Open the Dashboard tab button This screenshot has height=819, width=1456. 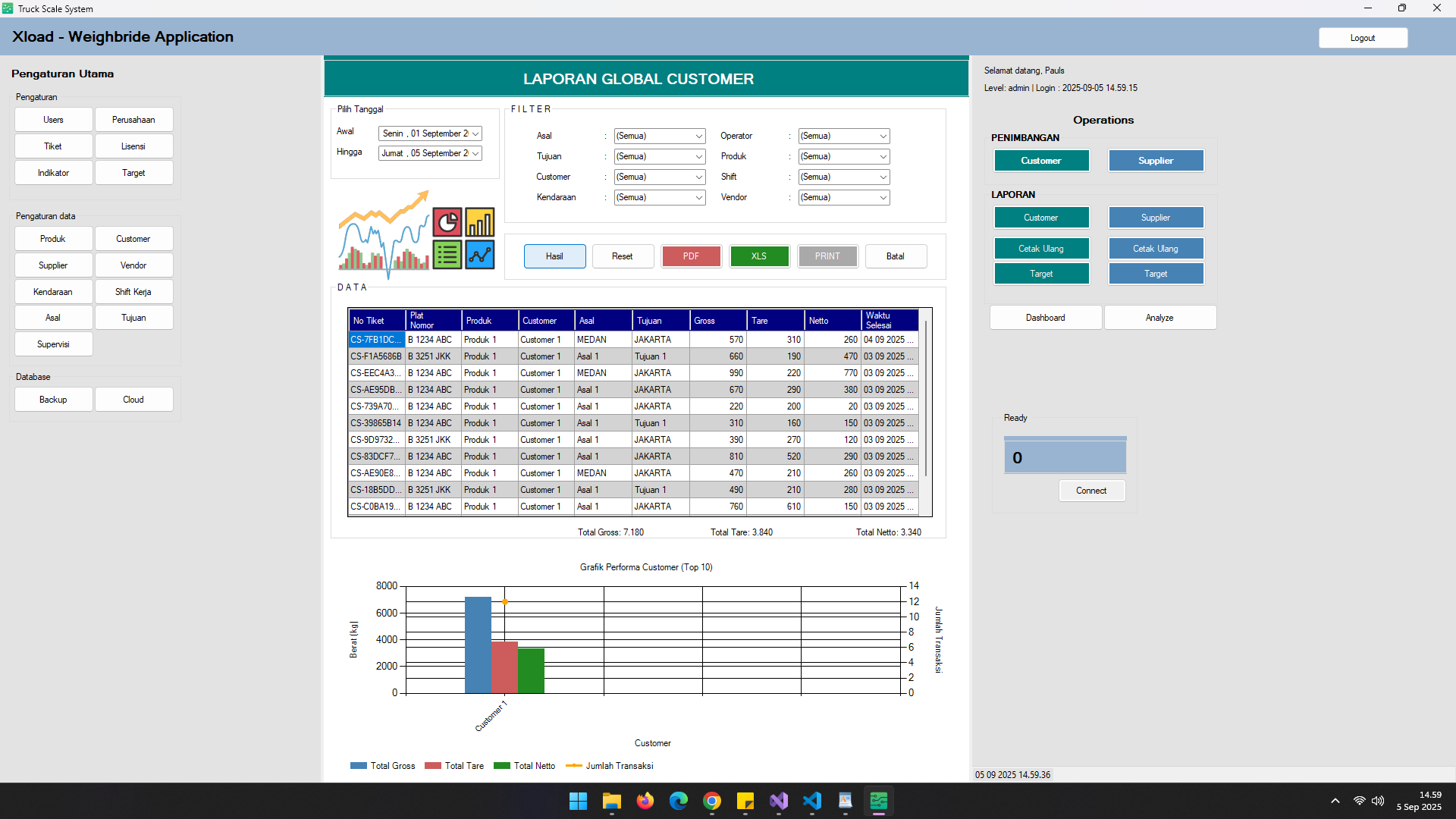point(1045,318)
